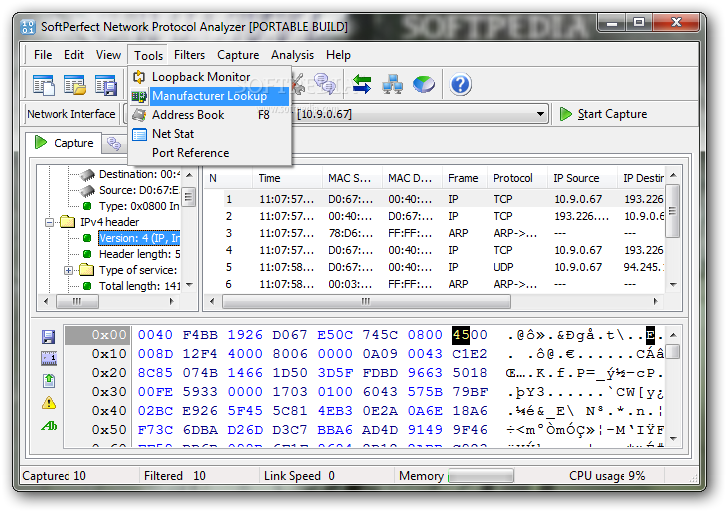The image size is (727, 512).
Task: Open the Analysis menu
Action: (x=292, y=55)
